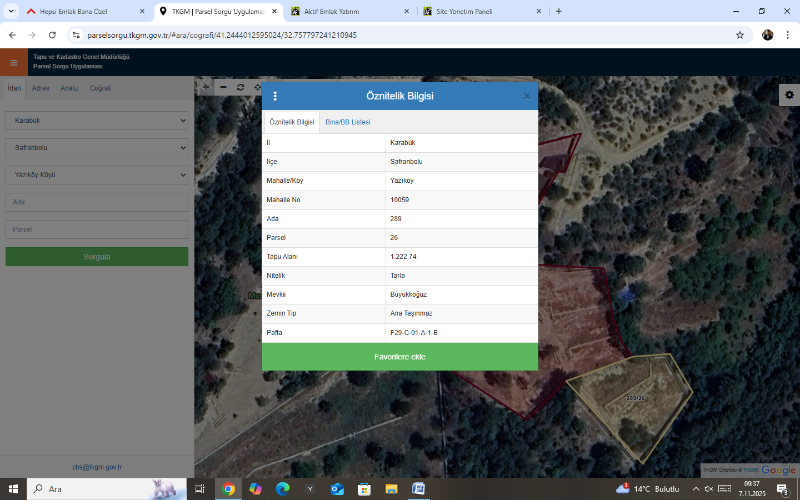Expand the Yazıköy Köyü neighborhood dropdown

[x=96, y=172]
